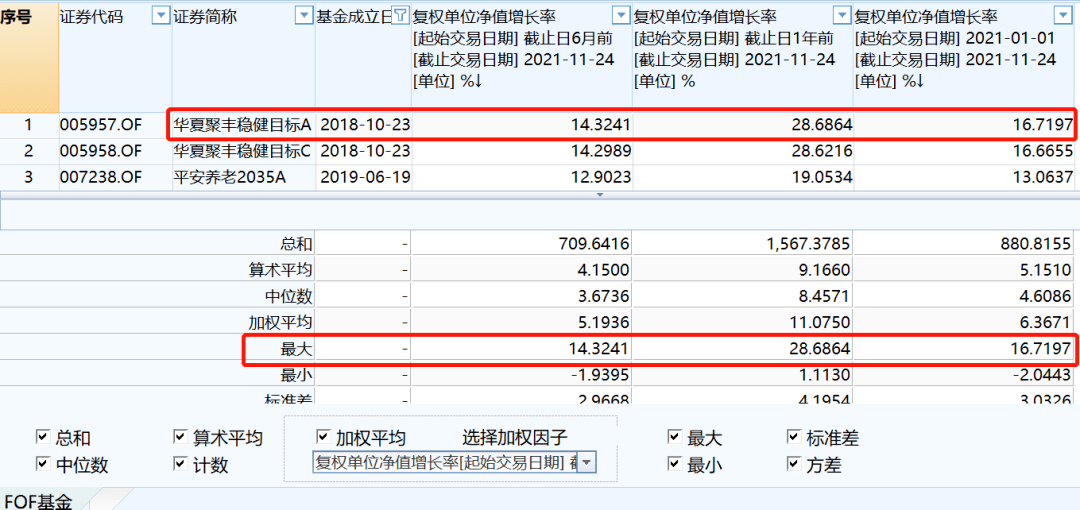Toggle the 最小 checkbox
The image size is (1080, 510).
click(674, 463)
